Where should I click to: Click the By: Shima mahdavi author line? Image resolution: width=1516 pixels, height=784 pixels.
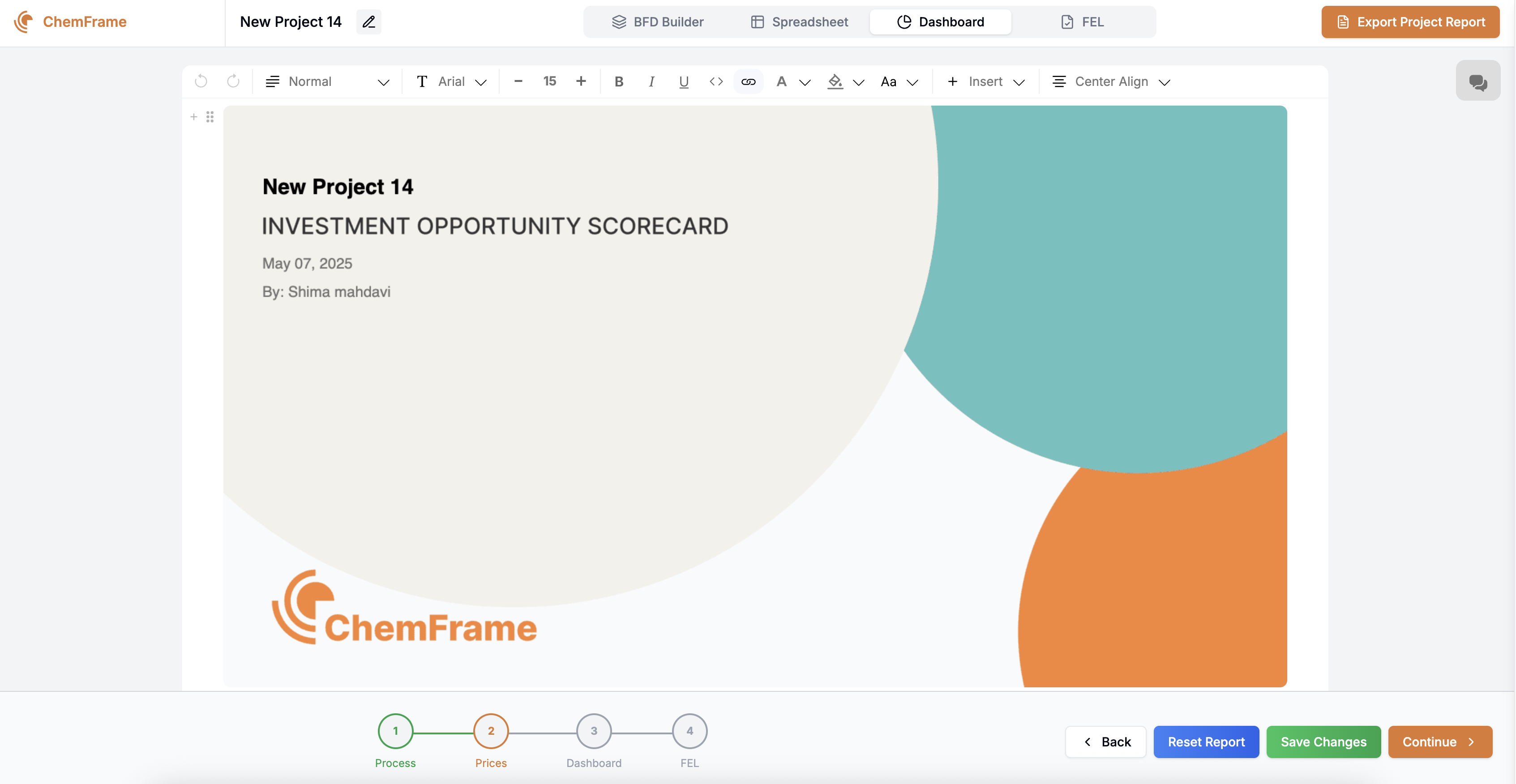coord(326,292)
